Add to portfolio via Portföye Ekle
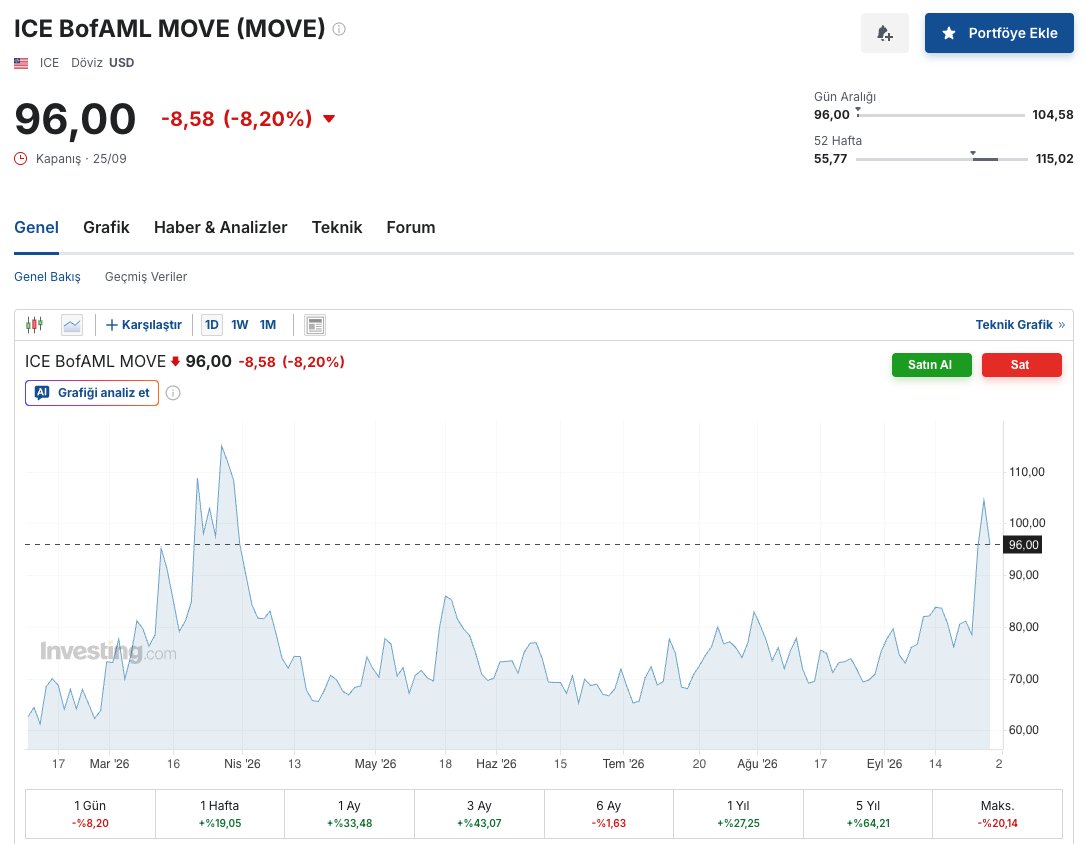1087x844 pixels. click(x=999, y=33)
